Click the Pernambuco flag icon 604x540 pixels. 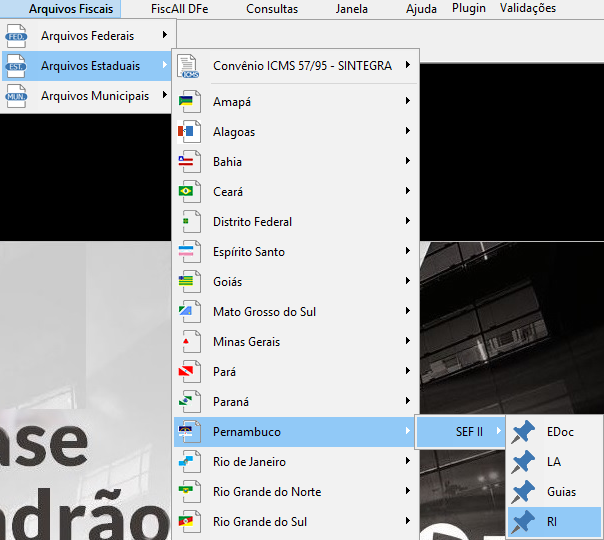[189, 432]
